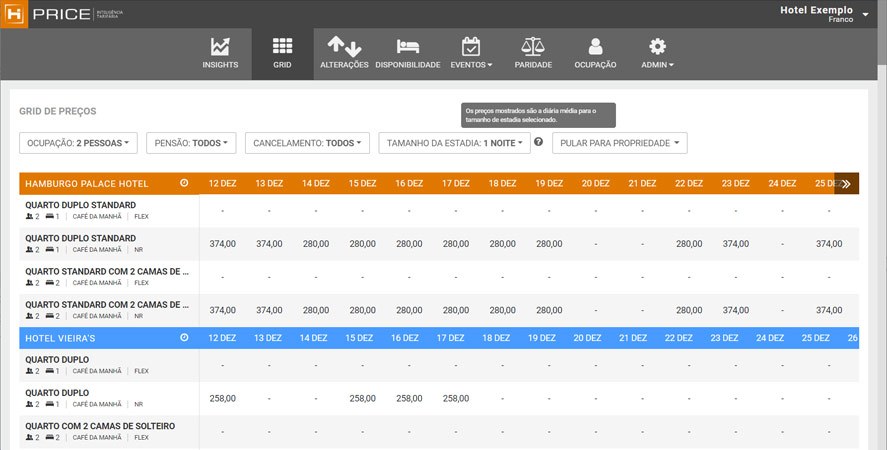Click clock icon on Hamburgo Palace Hotel row

184,184
